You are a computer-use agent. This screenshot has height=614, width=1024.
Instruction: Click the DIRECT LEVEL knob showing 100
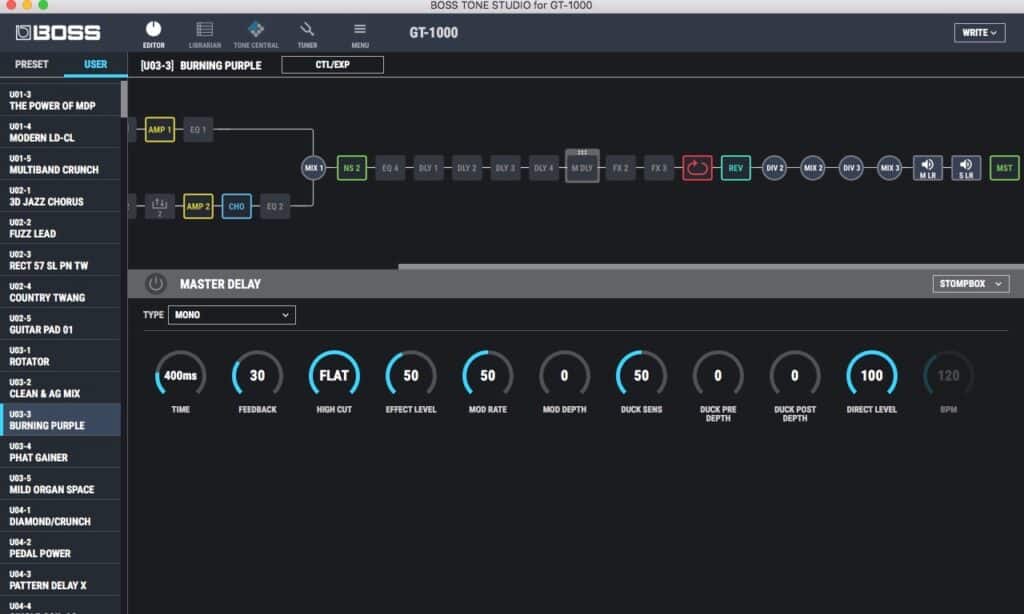click(x=872, y=376)
